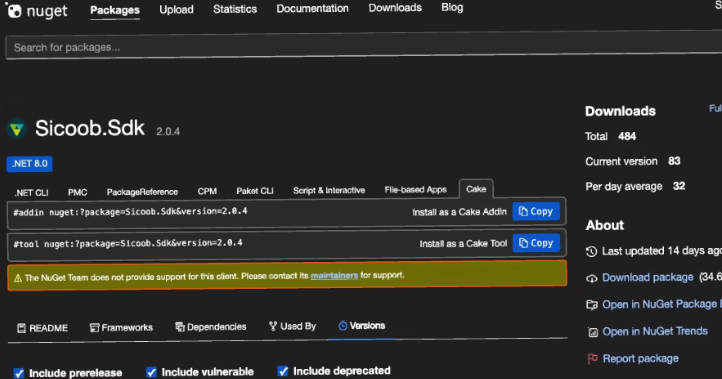This screenshot has height=379, width=722.
Task: Click Last updated 14 days ago text
Action: 662,251
